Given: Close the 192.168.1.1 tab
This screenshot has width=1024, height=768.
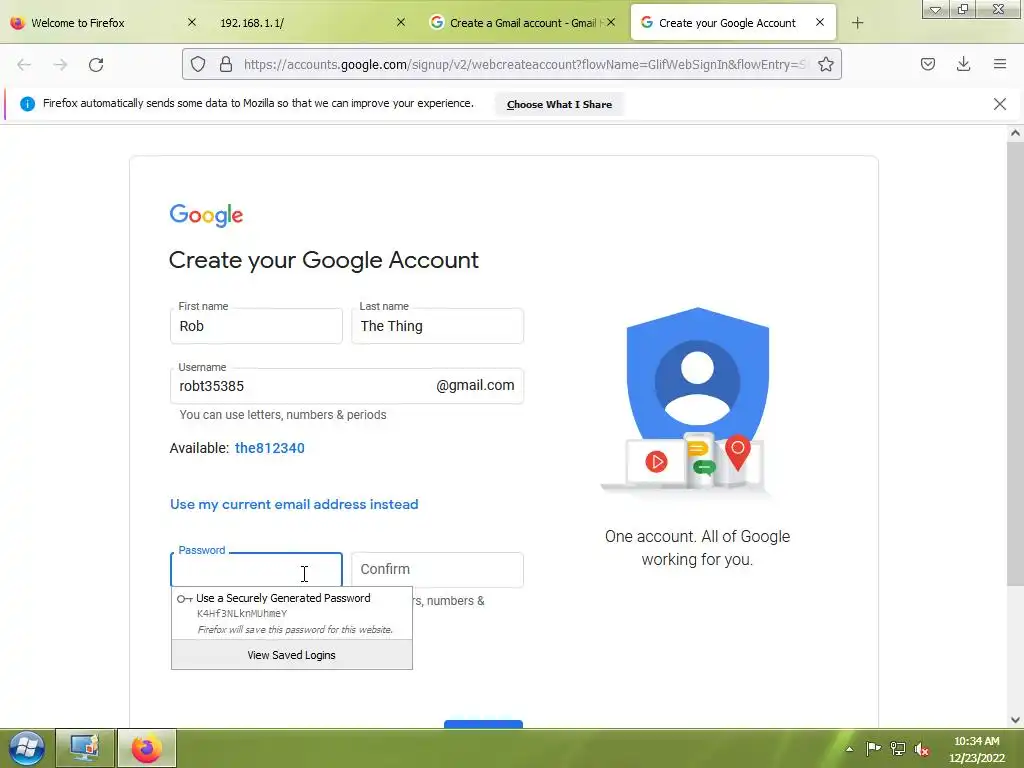Looking at the screenshot, I should click(x=401, y=22).
